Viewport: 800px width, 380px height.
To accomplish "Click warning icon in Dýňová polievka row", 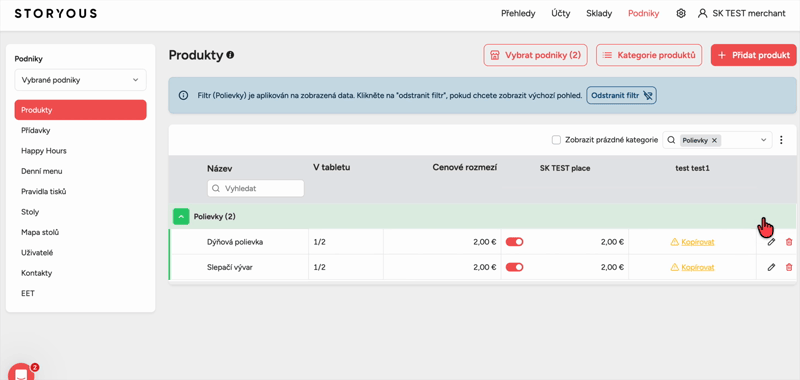I will tap(674, 242).
